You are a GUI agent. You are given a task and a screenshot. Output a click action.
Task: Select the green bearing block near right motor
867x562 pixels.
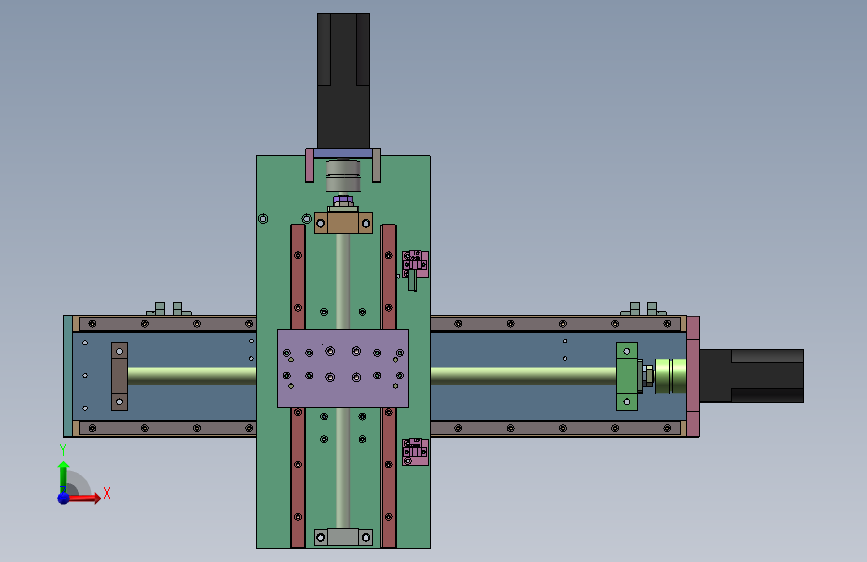point(627,376)
